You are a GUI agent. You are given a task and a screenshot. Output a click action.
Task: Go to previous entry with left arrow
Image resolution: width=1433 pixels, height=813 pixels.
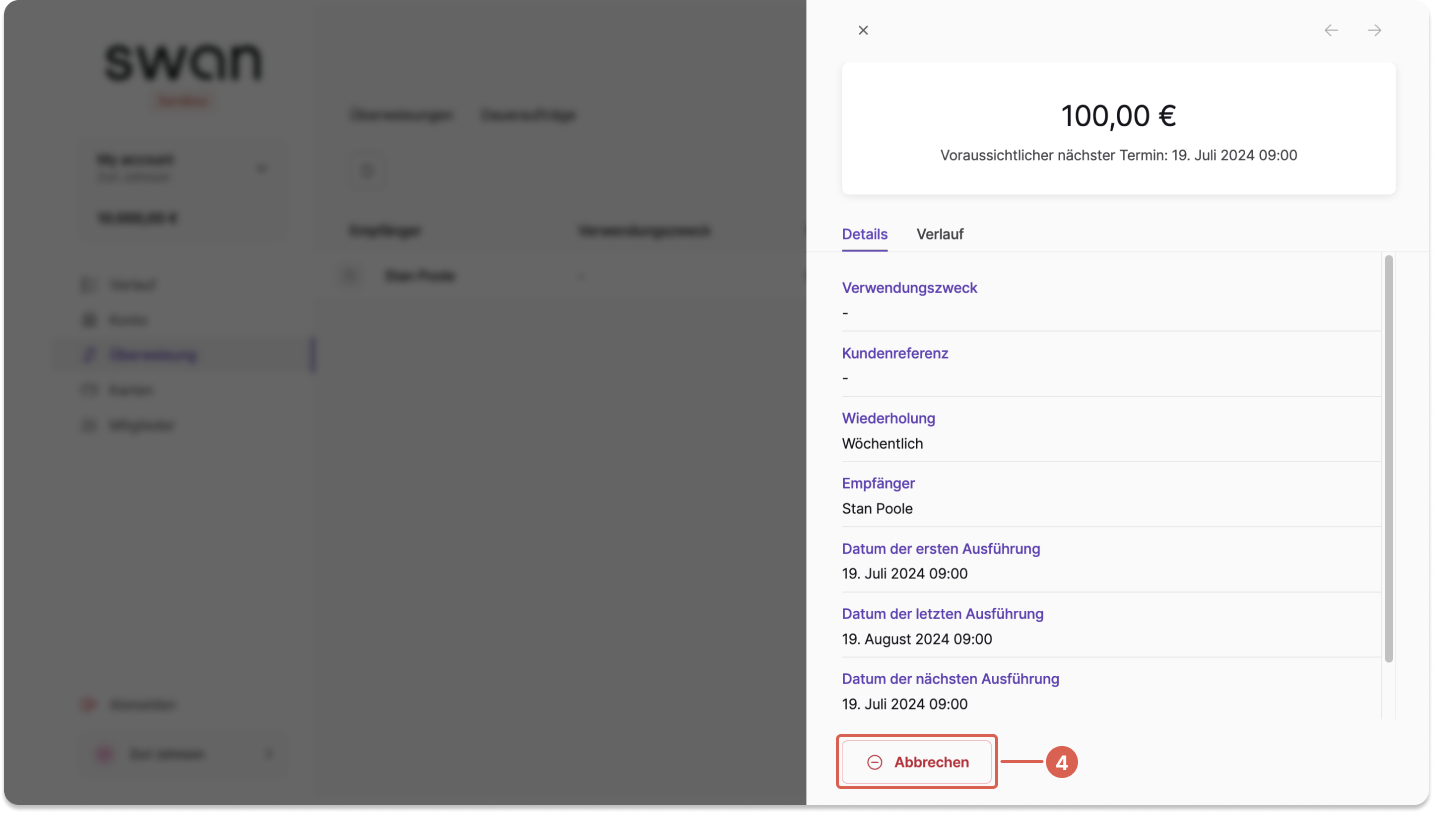pos(1331,31)
